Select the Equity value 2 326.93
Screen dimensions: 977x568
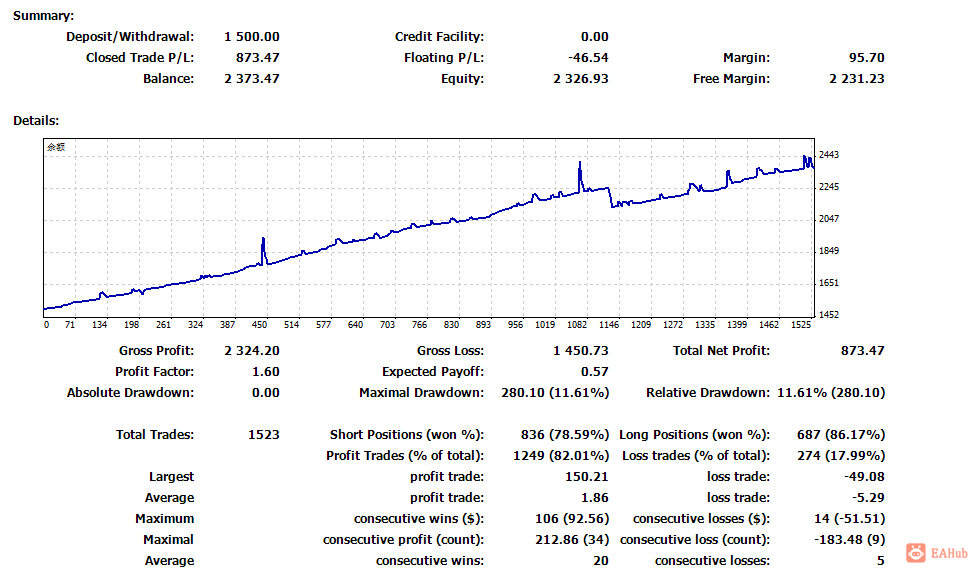581,79
